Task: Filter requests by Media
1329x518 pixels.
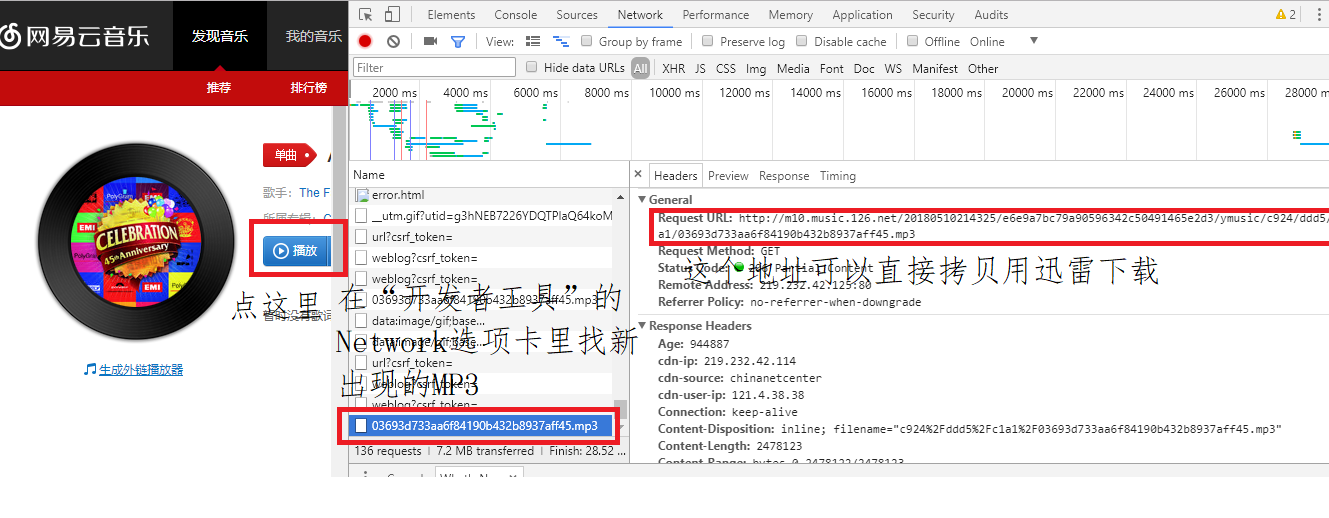Action: click(793, 69)
